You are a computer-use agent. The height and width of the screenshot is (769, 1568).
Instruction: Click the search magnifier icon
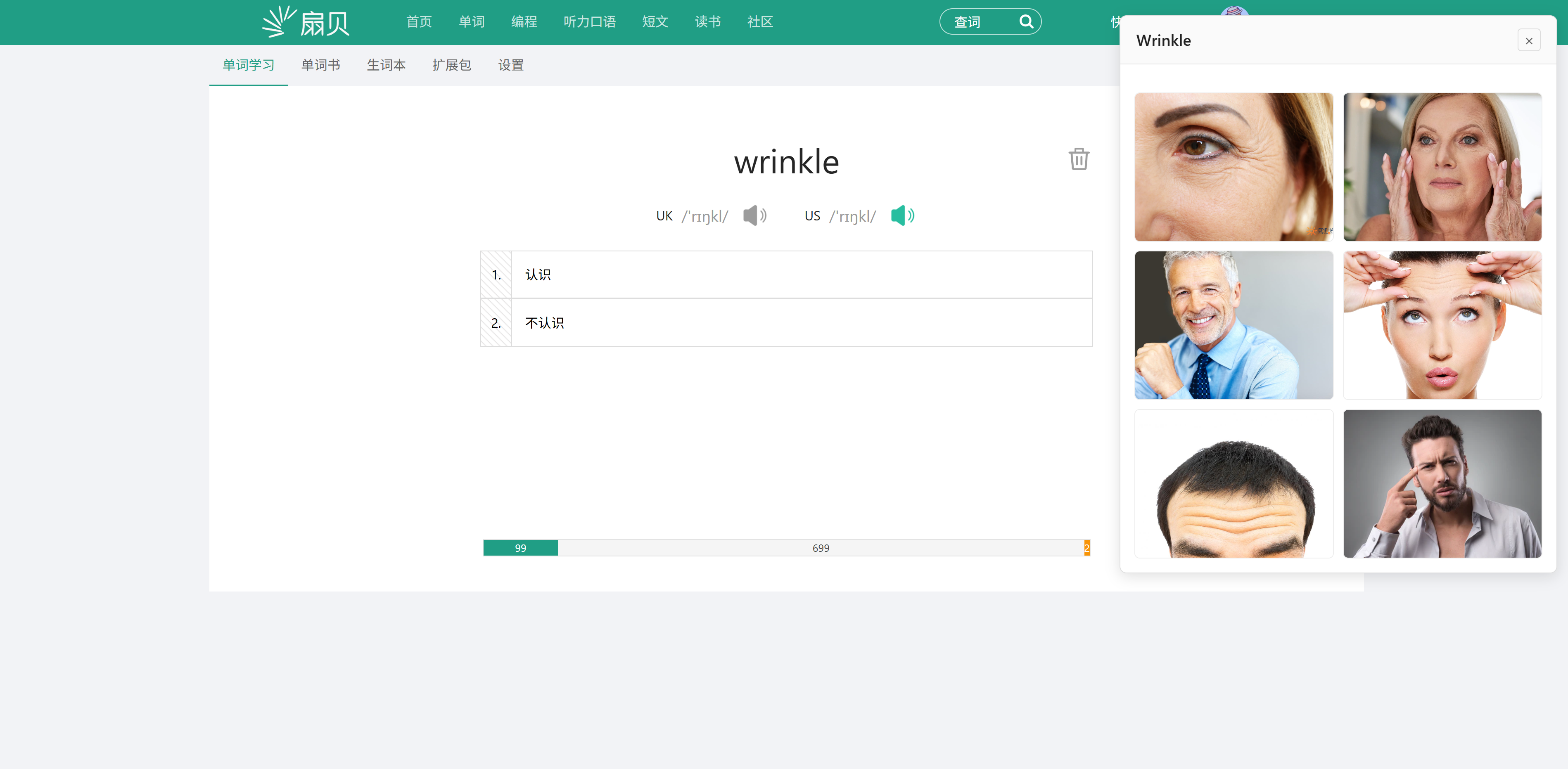tap(1026, 22)
